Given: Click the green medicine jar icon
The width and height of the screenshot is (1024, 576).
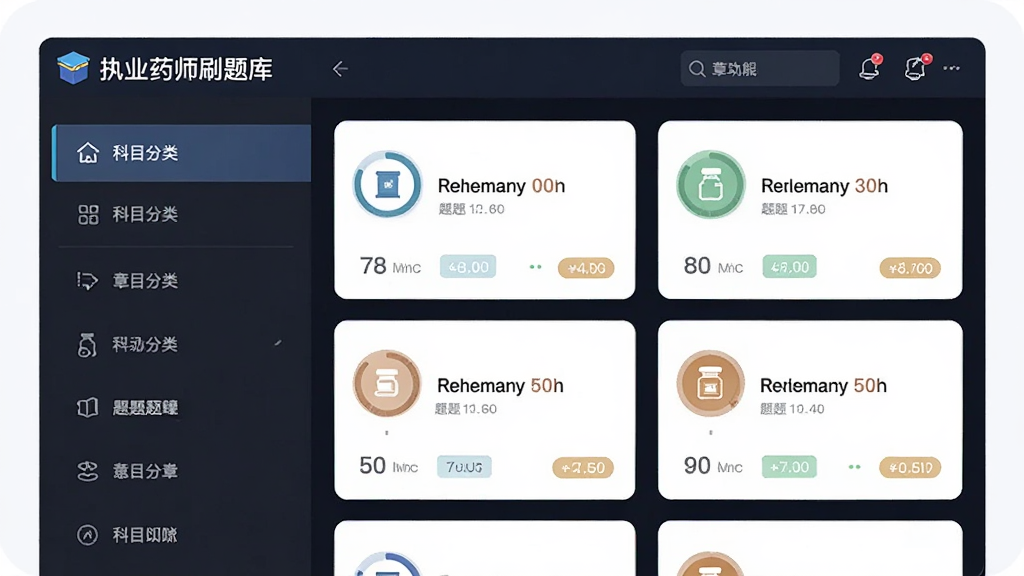Looking at the screenshot, I should click(x=711, y=184).
